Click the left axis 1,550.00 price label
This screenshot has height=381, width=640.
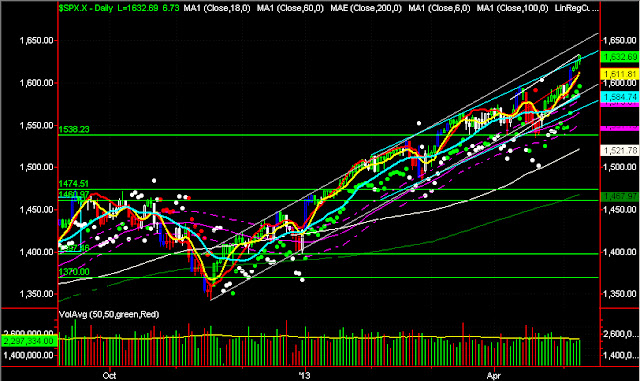(x=36, y=125)
